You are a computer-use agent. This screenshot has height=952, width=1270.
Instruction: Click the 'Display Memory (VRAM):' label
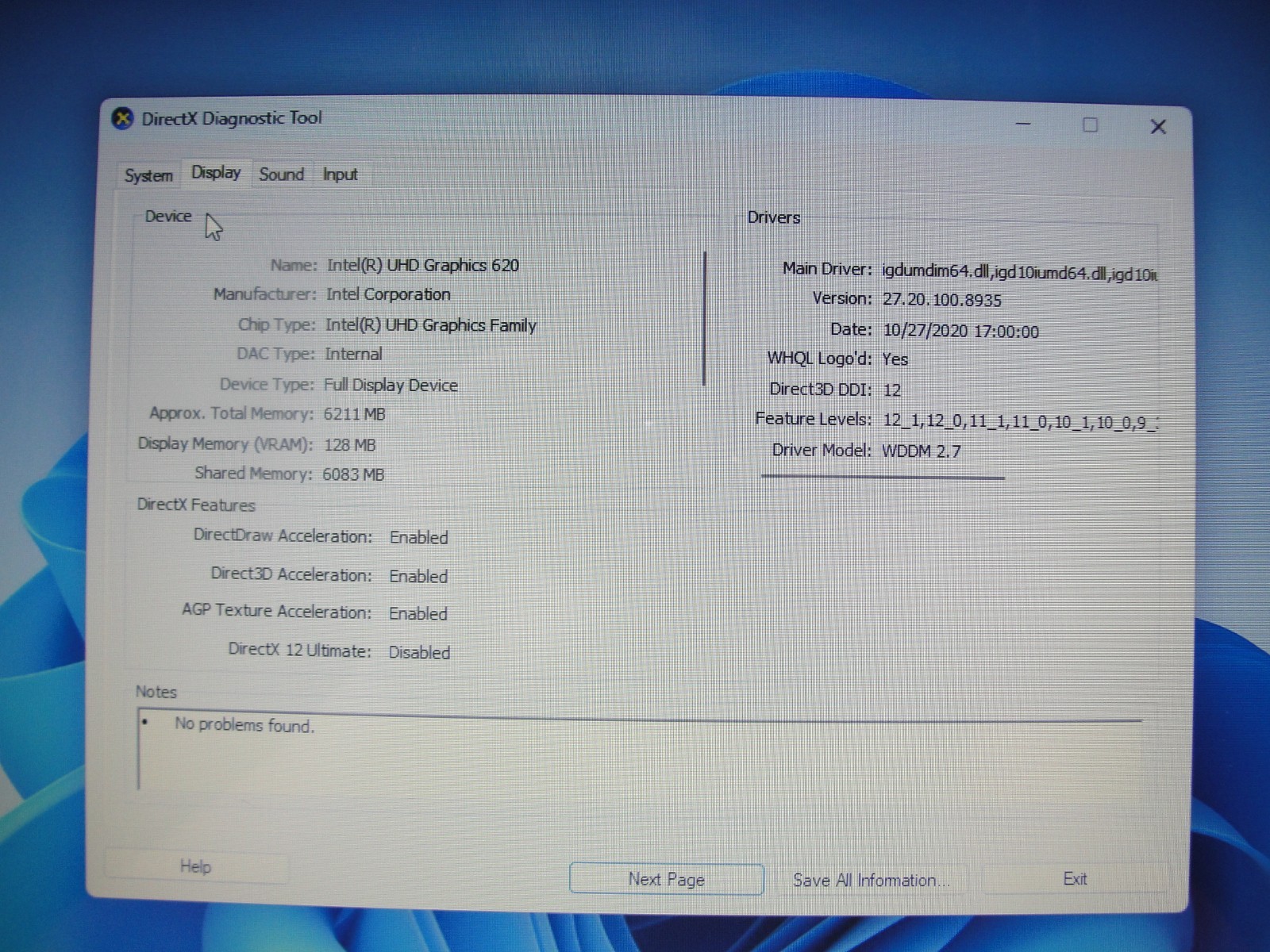point(225,443)
